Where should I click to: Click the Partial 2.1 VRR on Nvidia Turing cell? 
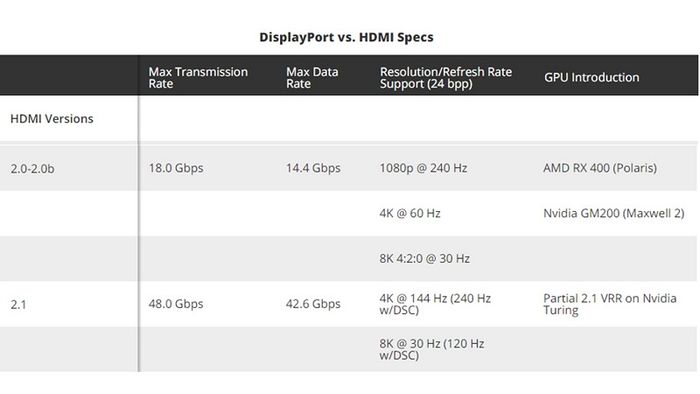click(610, 304)
